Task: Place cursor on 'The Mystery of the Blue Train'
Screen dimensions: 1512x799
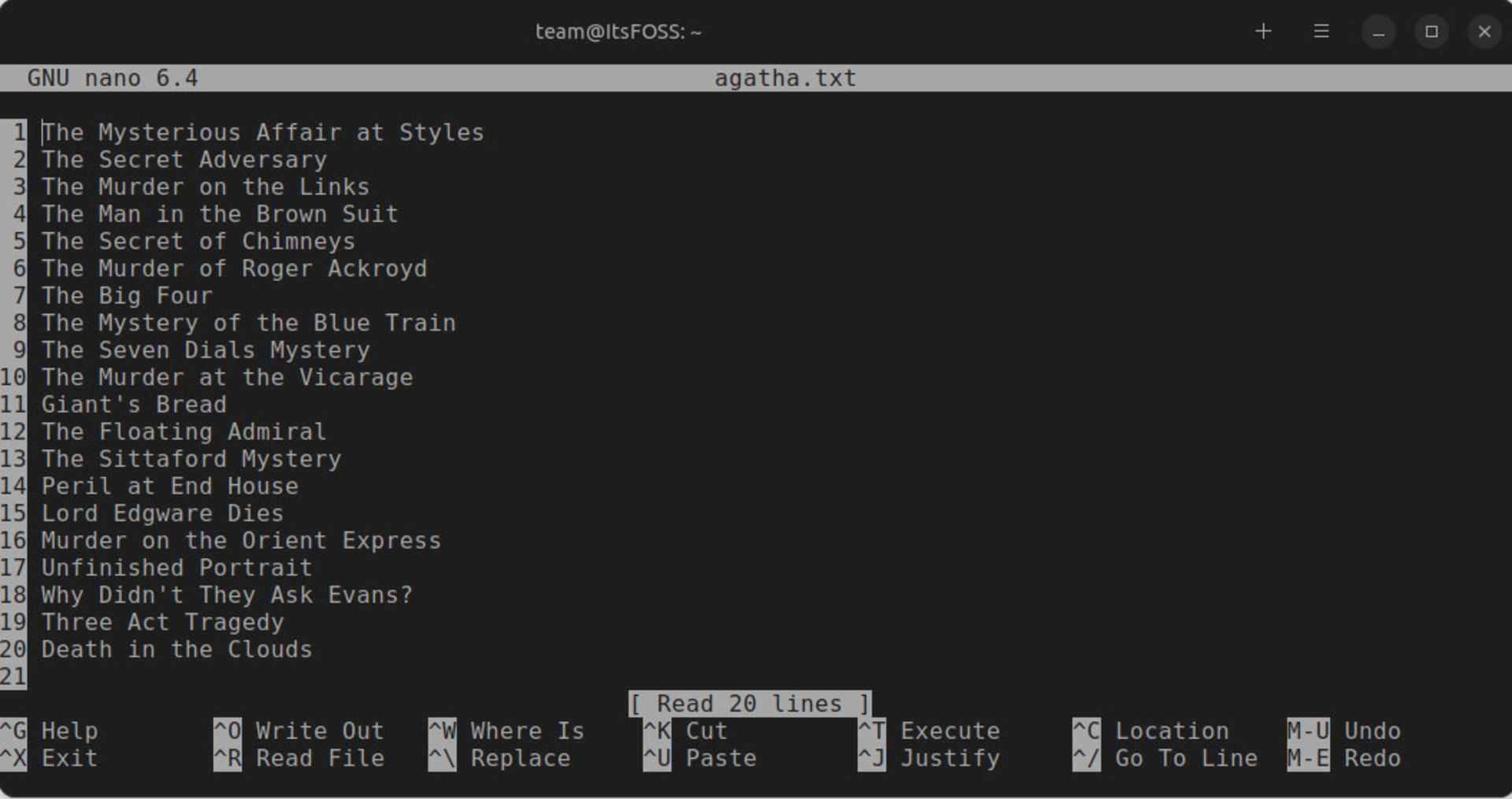Action: click(249, 323)
